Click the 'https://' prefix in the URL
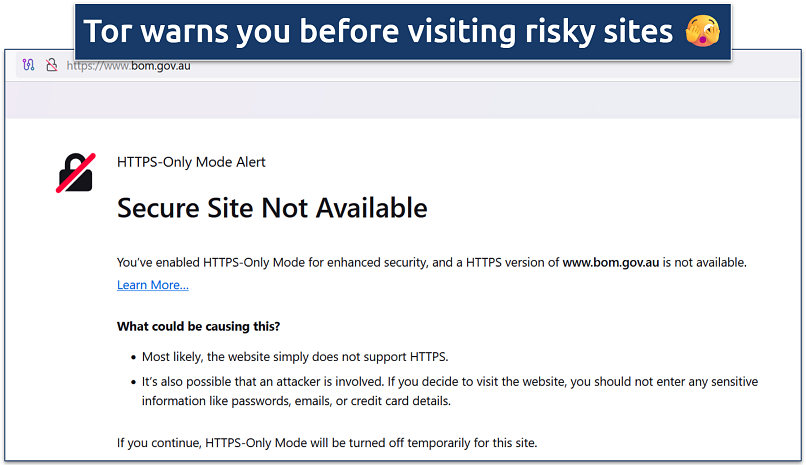 click(80, 66)
